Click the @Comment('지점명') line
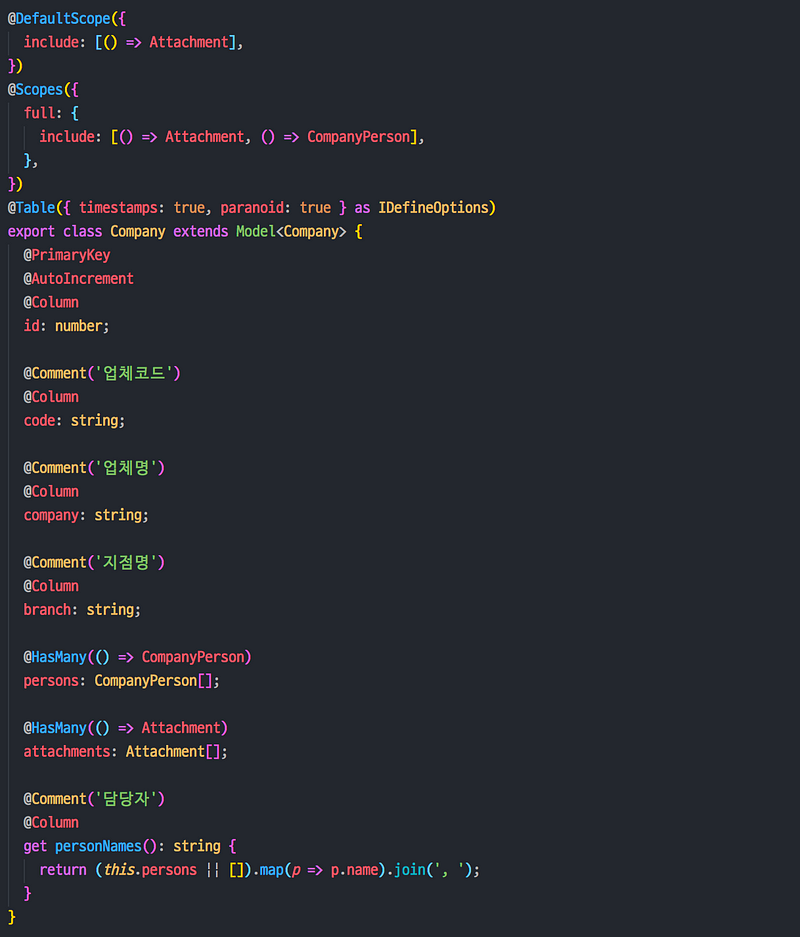The height and width of the screenshot is (937, 800). click(x=94, y=562)
